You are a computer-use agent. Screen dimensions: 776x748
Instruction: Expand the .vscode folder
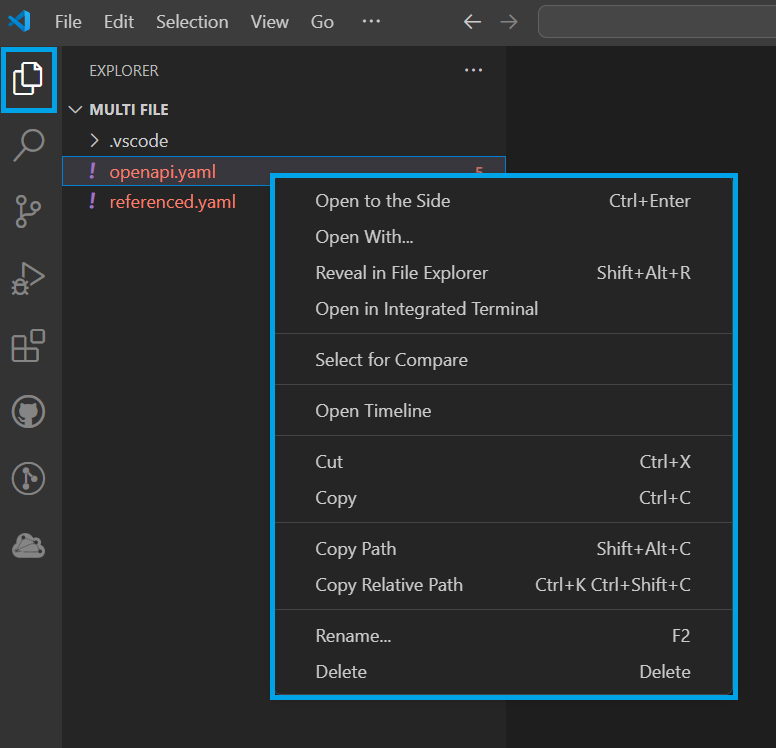(x=284, y=141)
